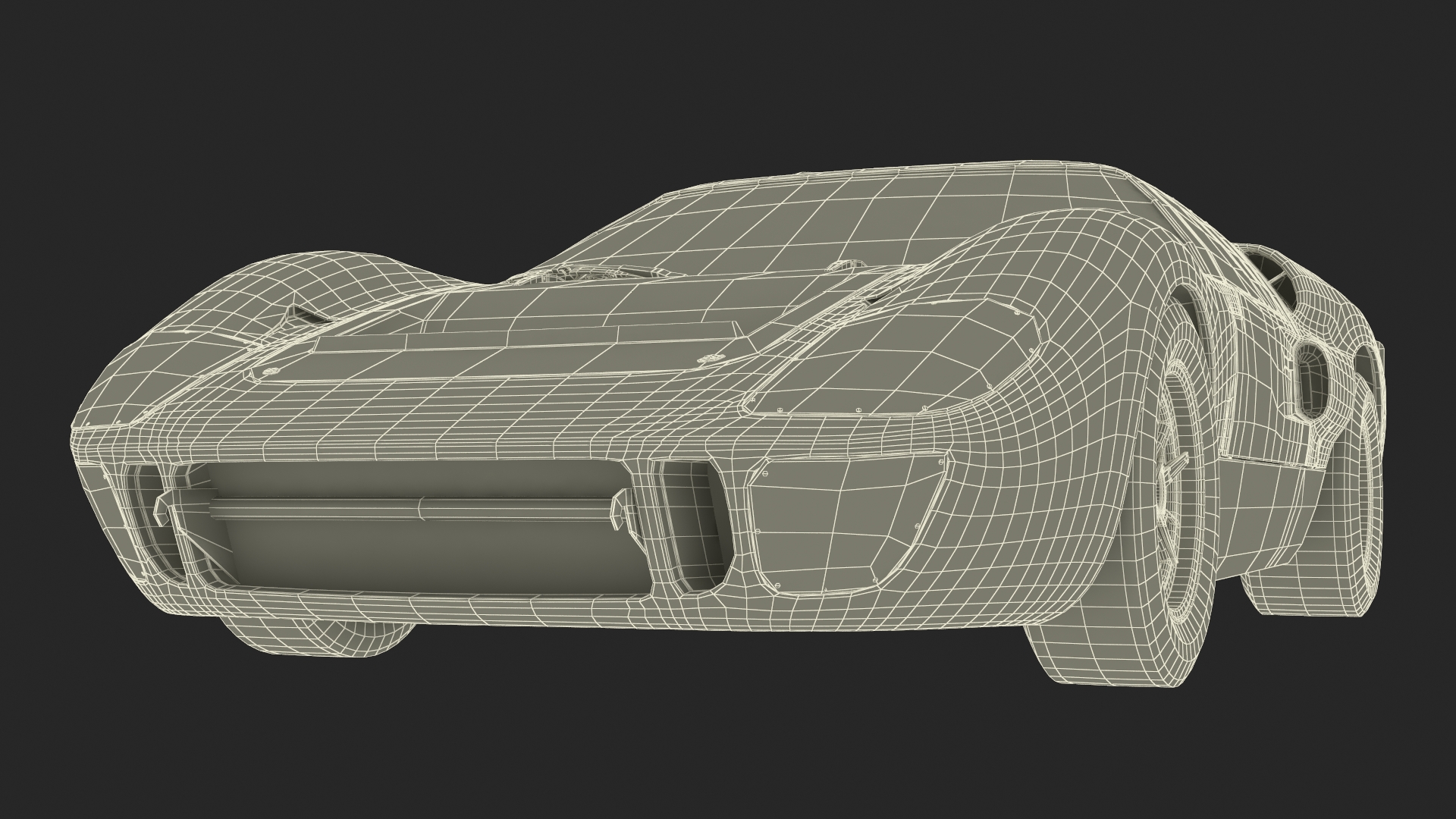Click the empty dark background area

[227, 114]
